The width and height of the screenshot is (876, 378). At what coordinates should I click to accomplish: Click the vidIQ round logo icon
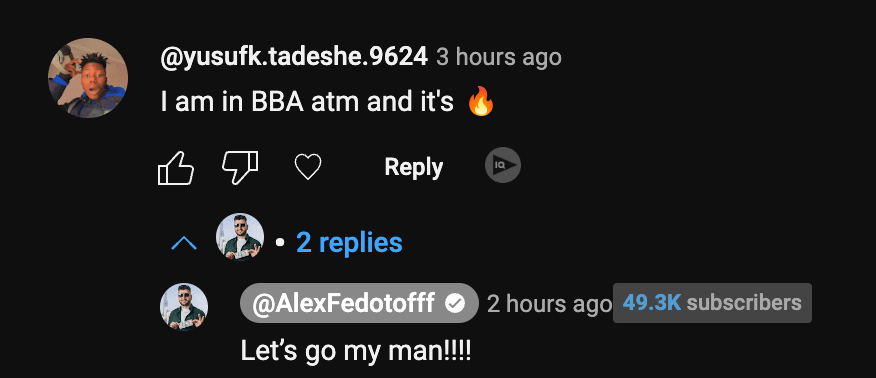[x=503, y=165]
